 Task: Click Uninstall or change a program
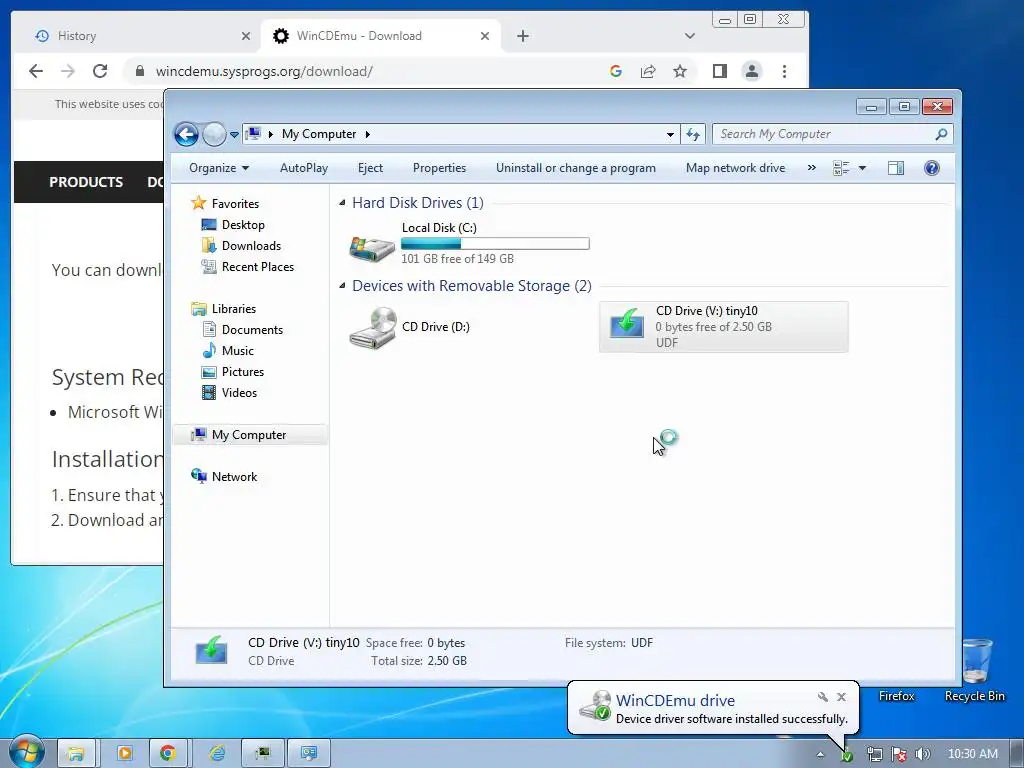click(575, 168)
